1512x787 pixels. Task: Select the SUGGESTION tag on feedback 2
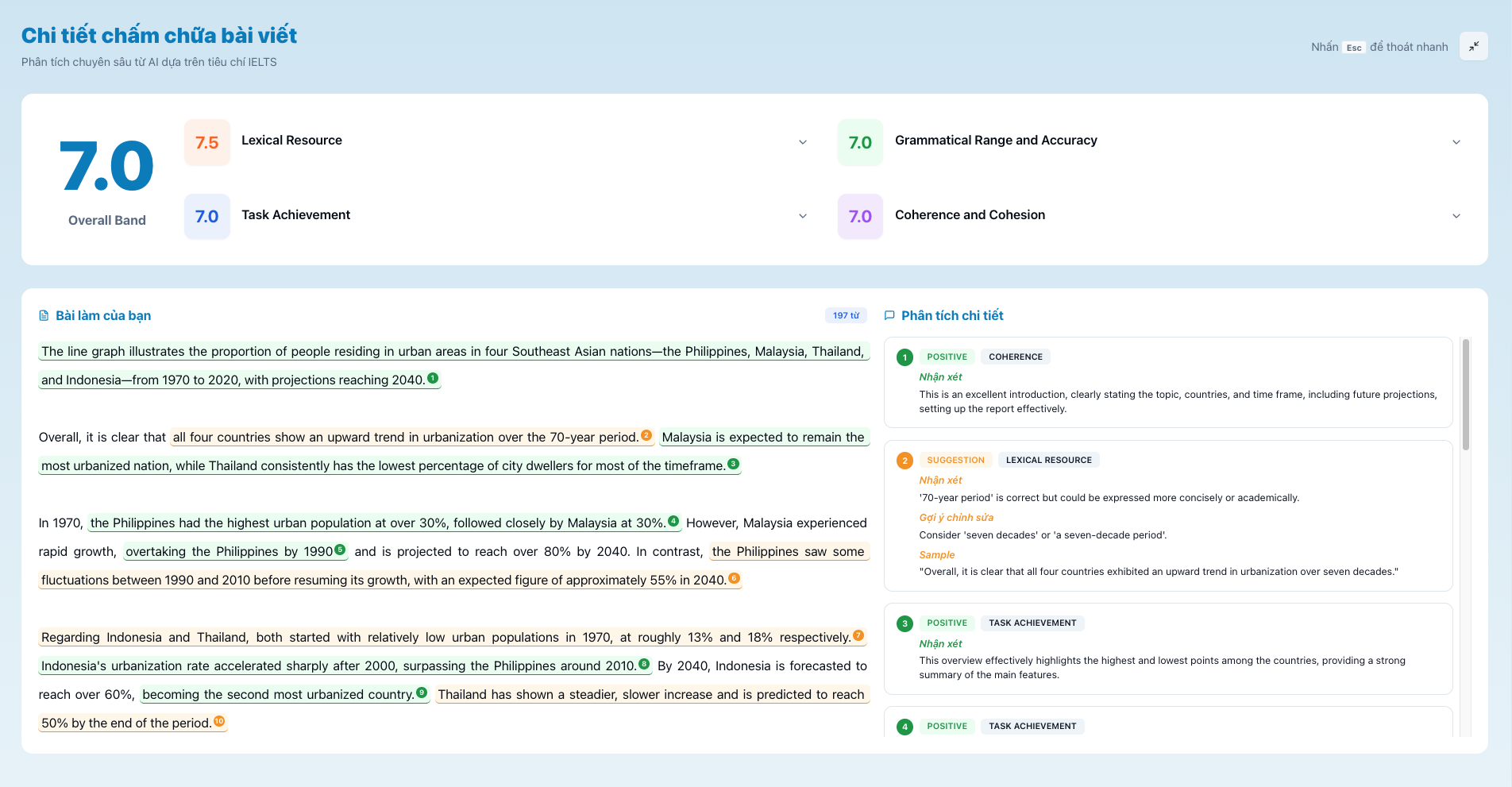(x=955, y=461)
